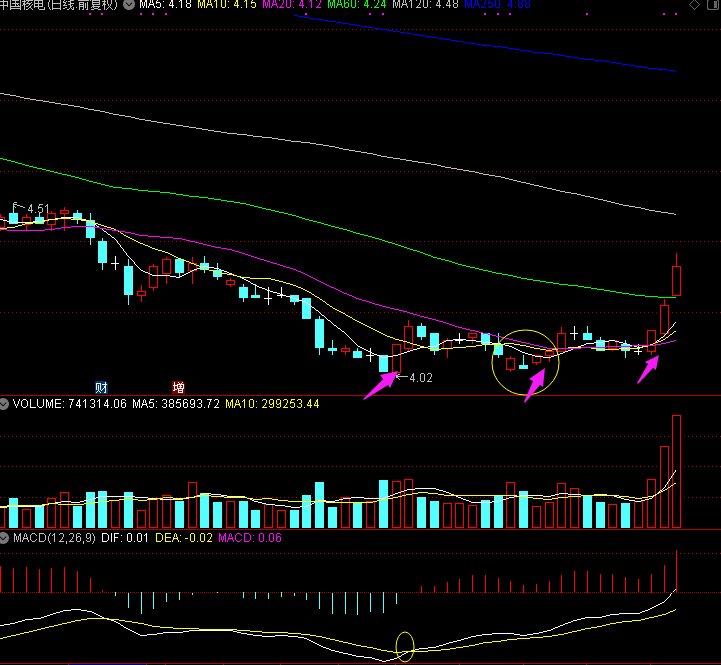This screenshot has height=665, width=721.
Task: Click the MACD: 0.06 value
Action: pos(250,538)
